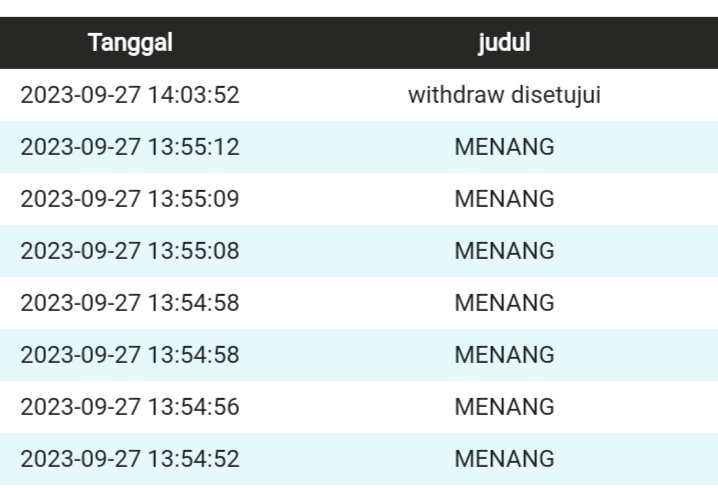Click the judul column header
The image size is (718, 488).
(504, 43)
